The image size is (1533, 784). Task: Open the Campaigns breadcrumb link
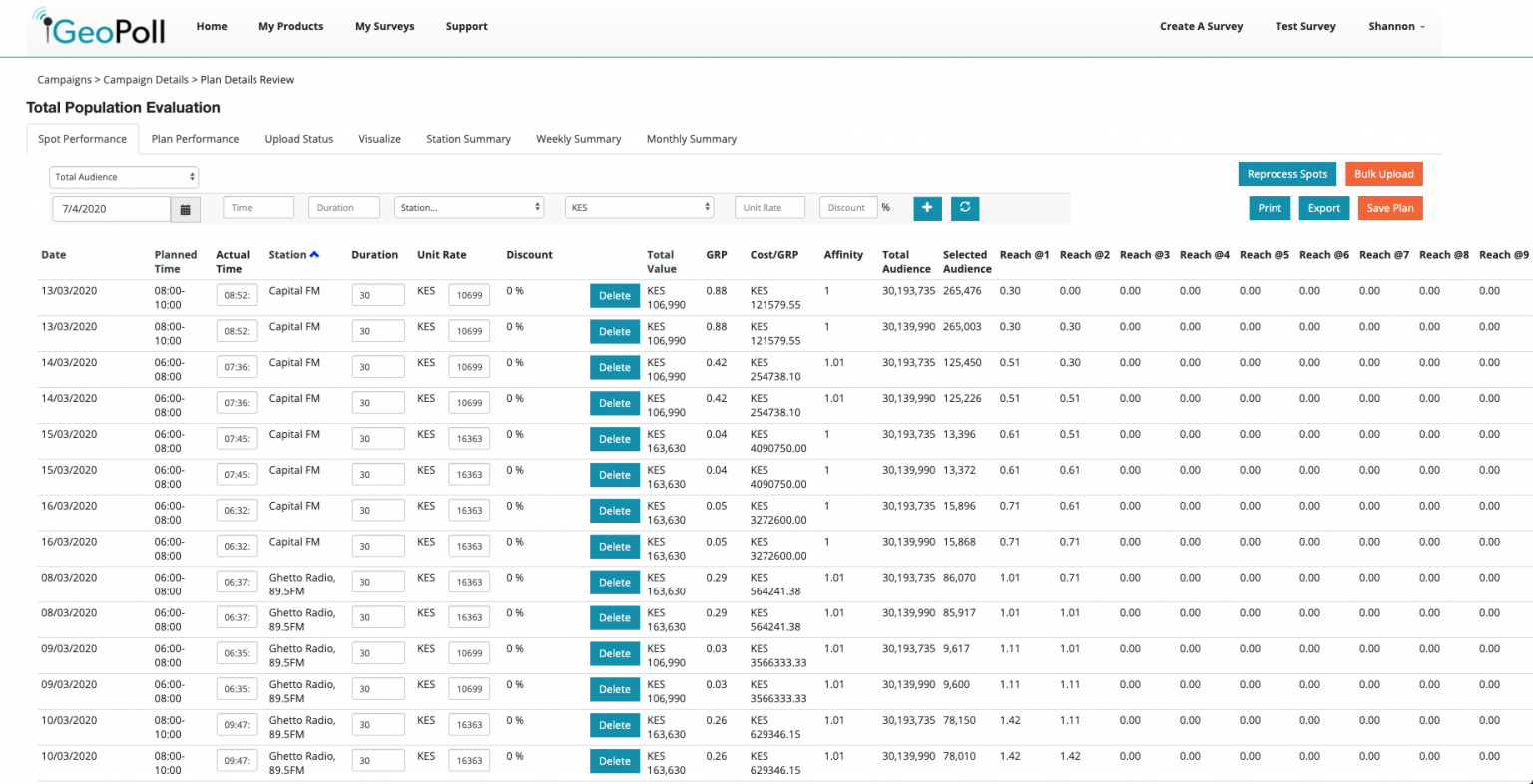[x=64, y=79]
